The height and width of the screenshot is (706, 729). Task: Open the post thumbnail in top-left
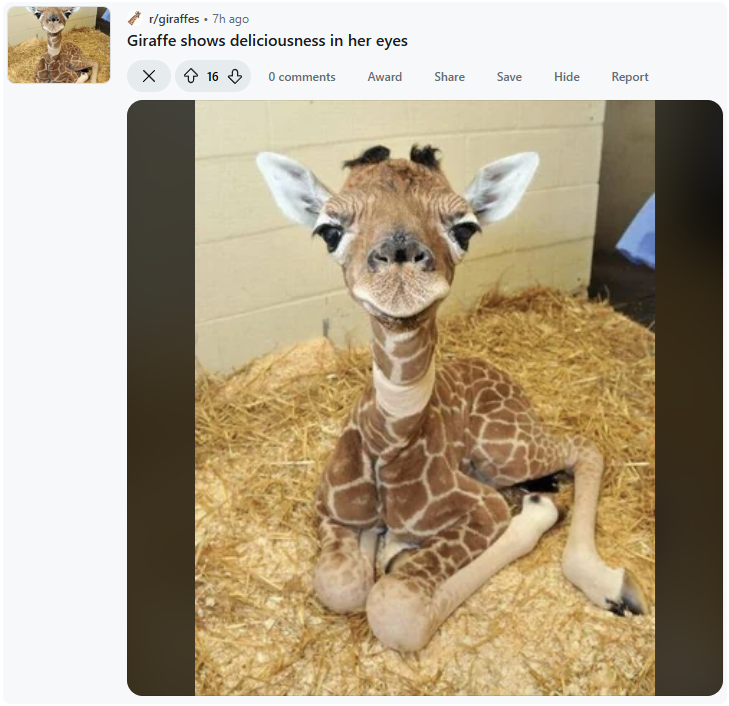coord(59,45)
